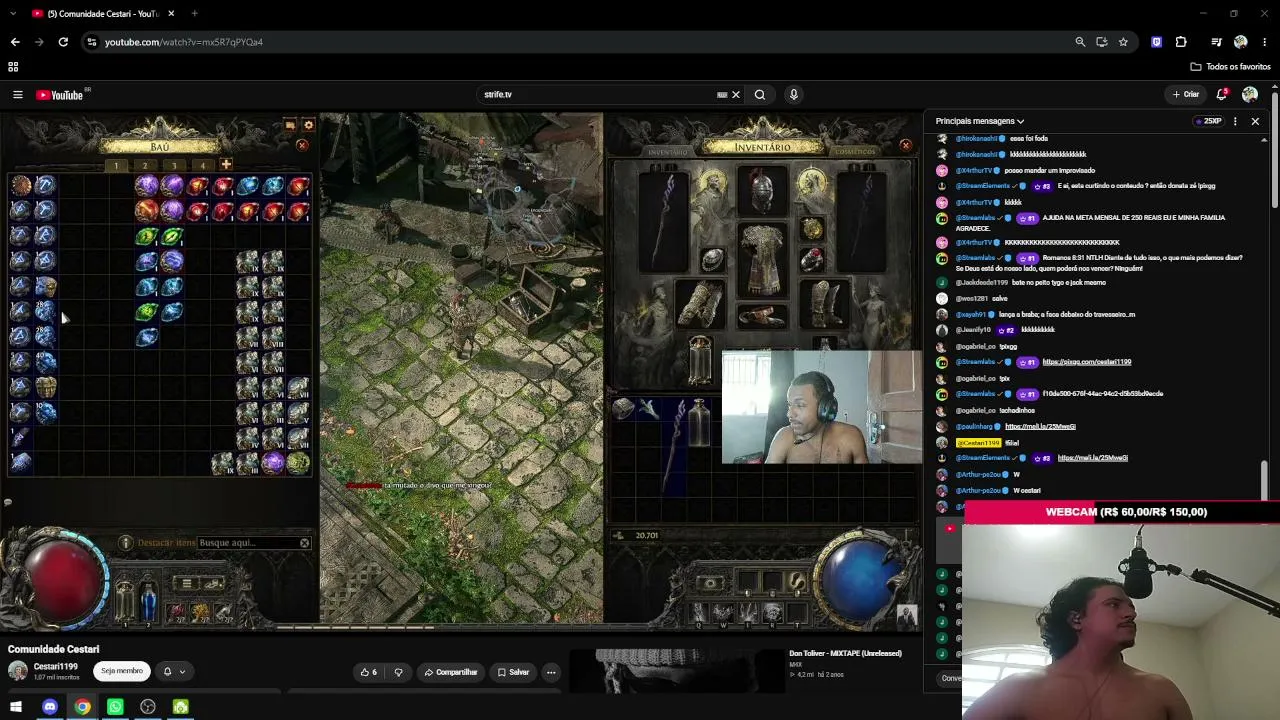Viewport: 1280px width, 720px height.
Task: Expand notification options next to bell
Action: (x=182, y=672)
